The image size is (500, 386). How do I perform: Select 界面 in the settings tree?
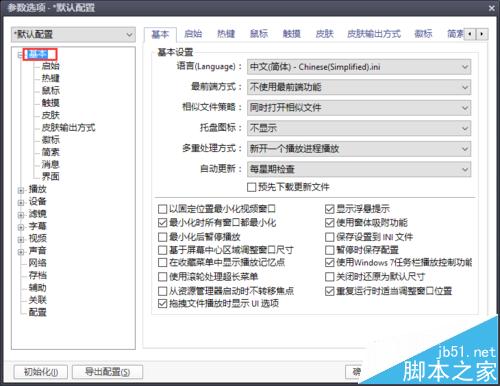point(51,176)
